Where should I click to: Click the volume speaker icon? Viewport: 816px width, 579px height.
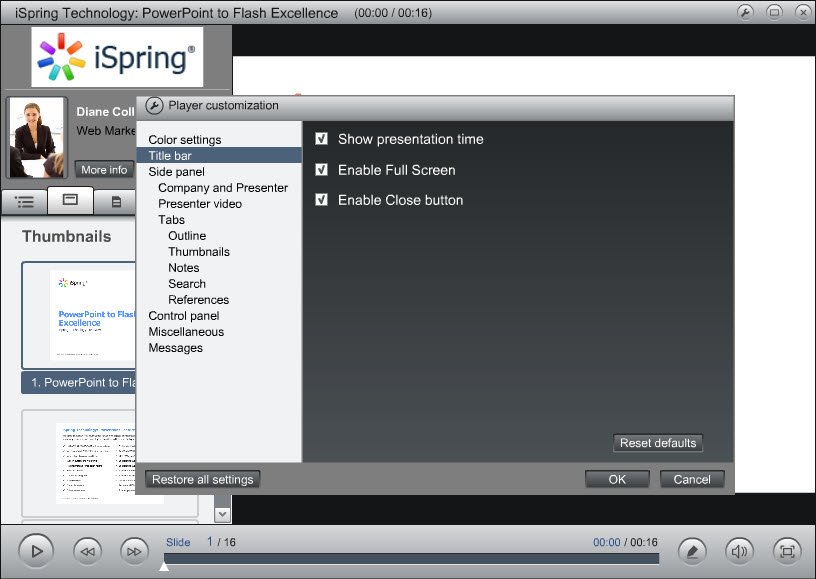[739, 551]
